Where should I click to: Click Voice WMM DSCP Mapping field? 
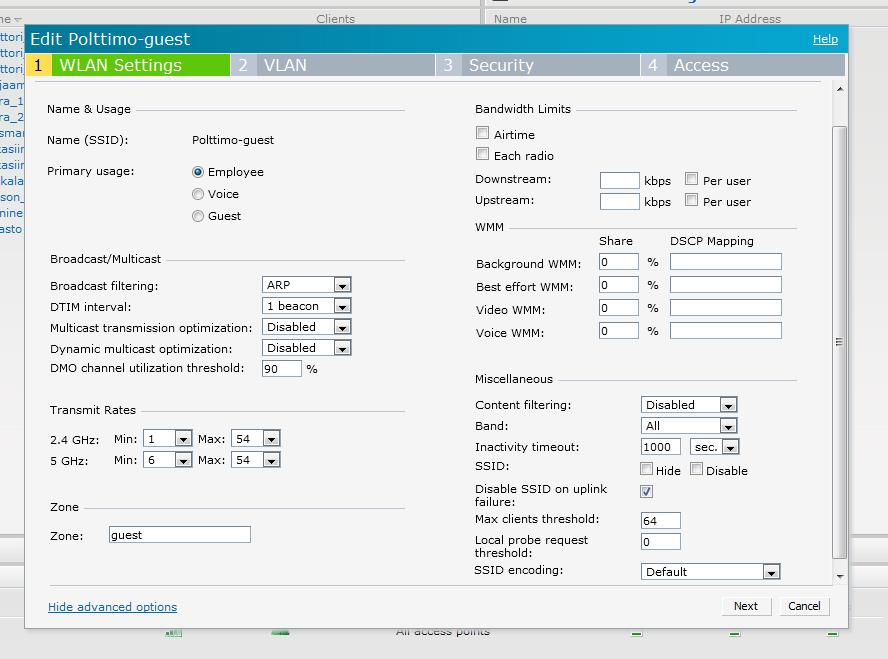coord(726,331)
